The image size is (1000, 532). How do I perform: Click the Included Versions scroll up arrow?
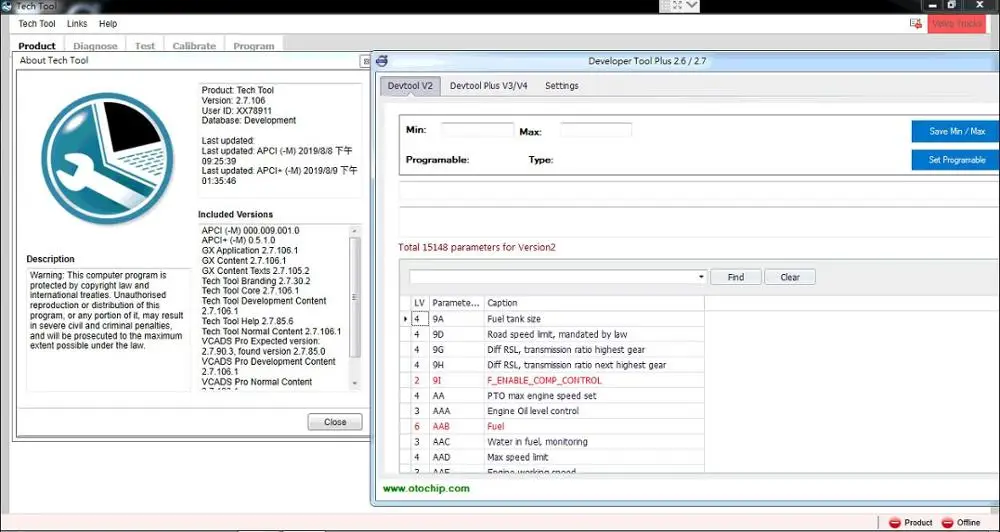pos(355,230)
